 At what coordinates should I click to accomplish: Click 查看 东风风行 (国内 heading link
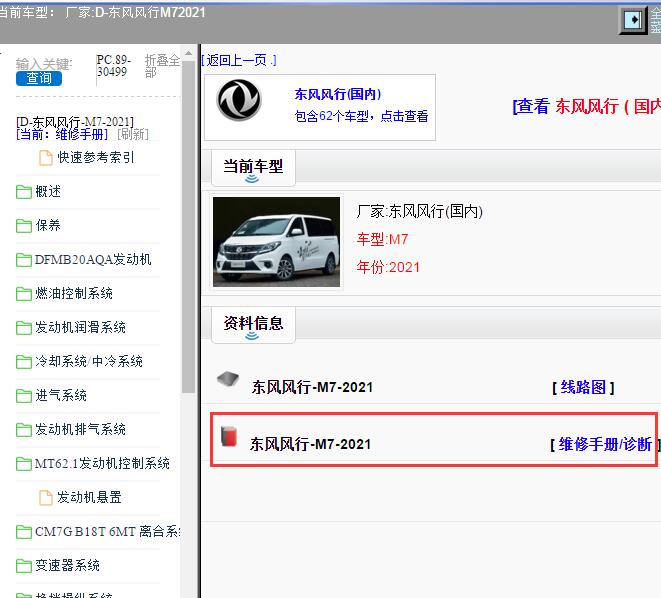coord(586,106)
